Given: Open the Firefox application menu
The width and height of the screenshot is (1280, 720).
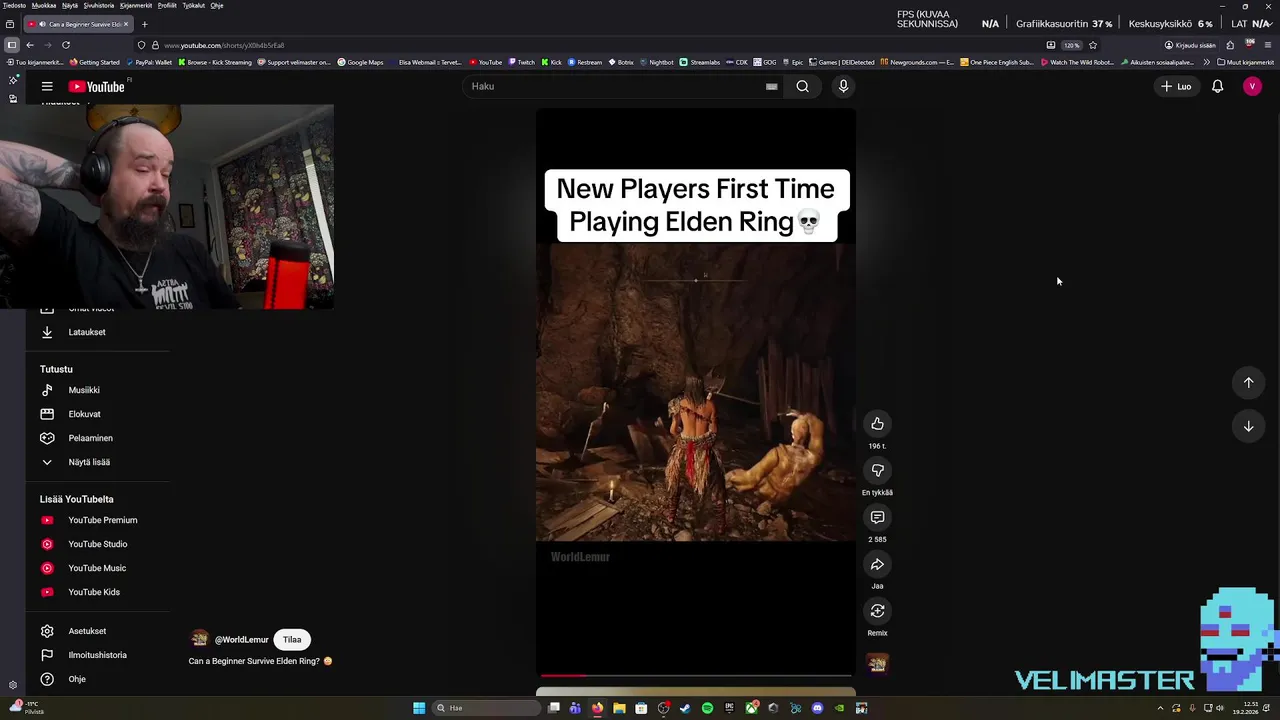Looking at the screenshot, I should click(x=1268, y=45).
